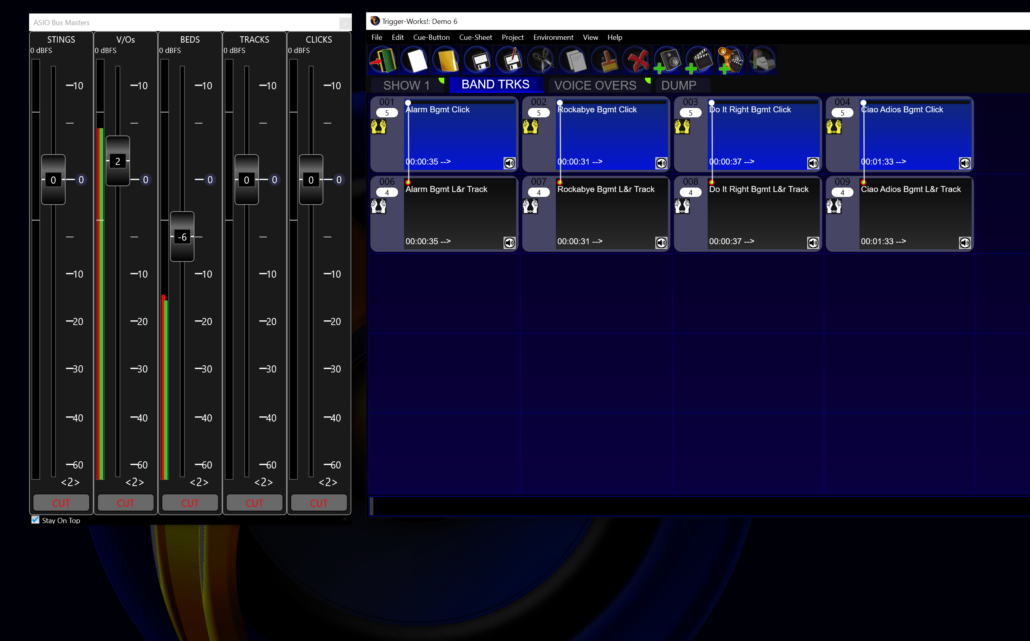The width and height of the screenshot is (1030, 641).
Task: Click Save As floppy with pencil icon
Action: (510, 60)
